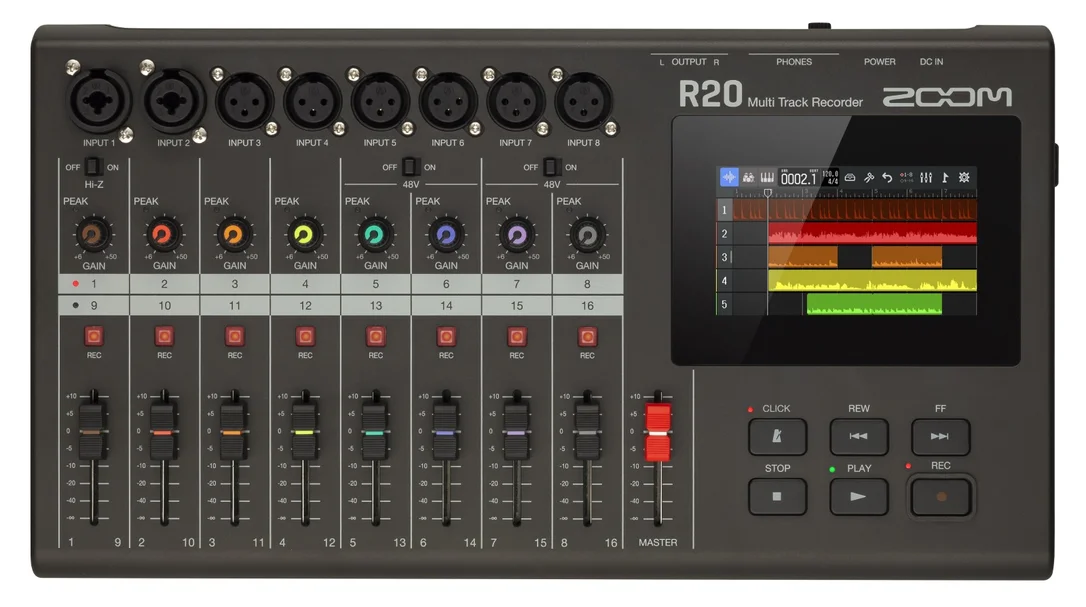This screenshot has height=607, width=1086.
Task: Click the channel 8/16 fader cap
Action: tap(587, 432)
